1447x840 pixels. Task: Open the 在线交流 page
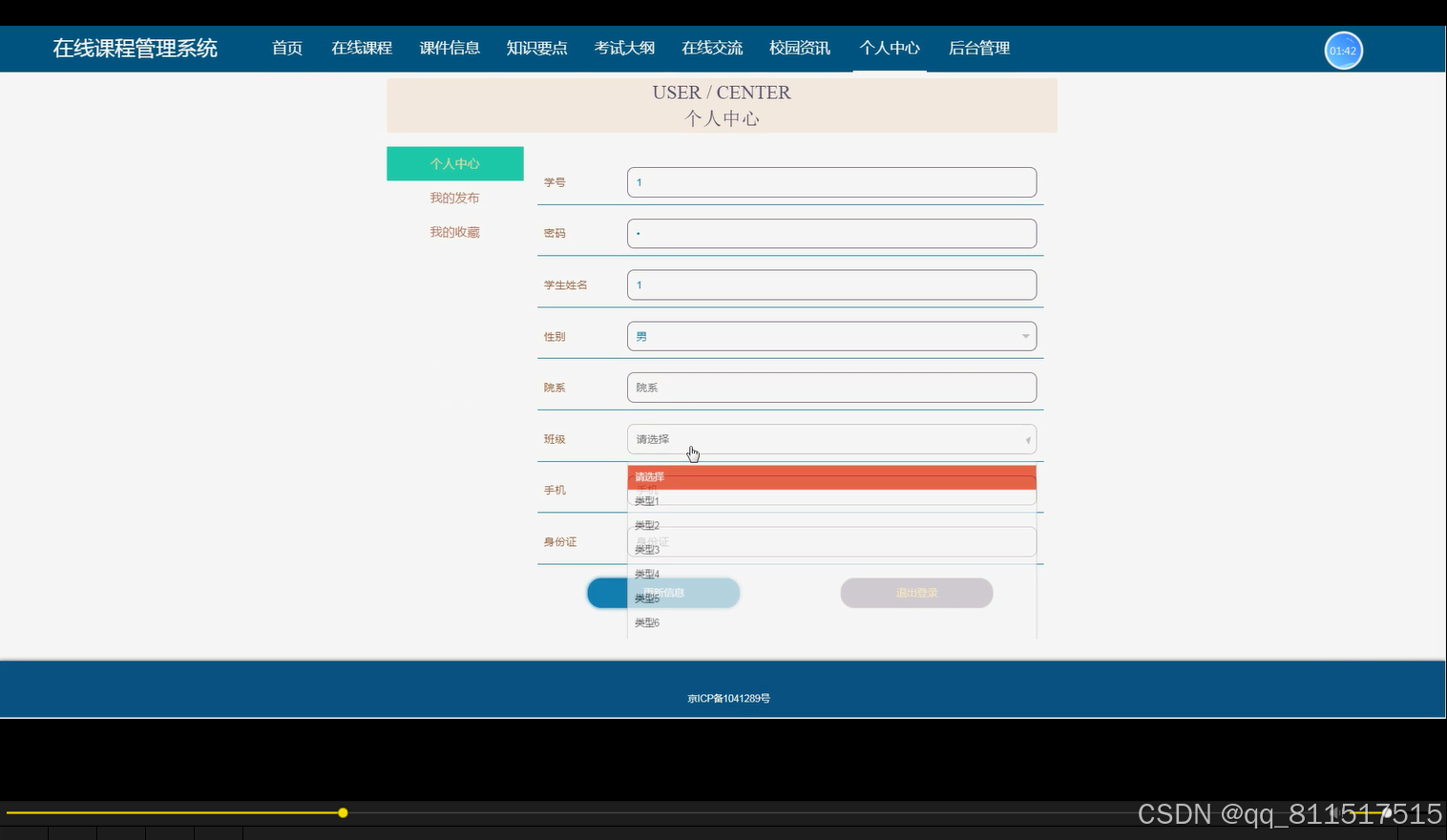coord(713,48)
